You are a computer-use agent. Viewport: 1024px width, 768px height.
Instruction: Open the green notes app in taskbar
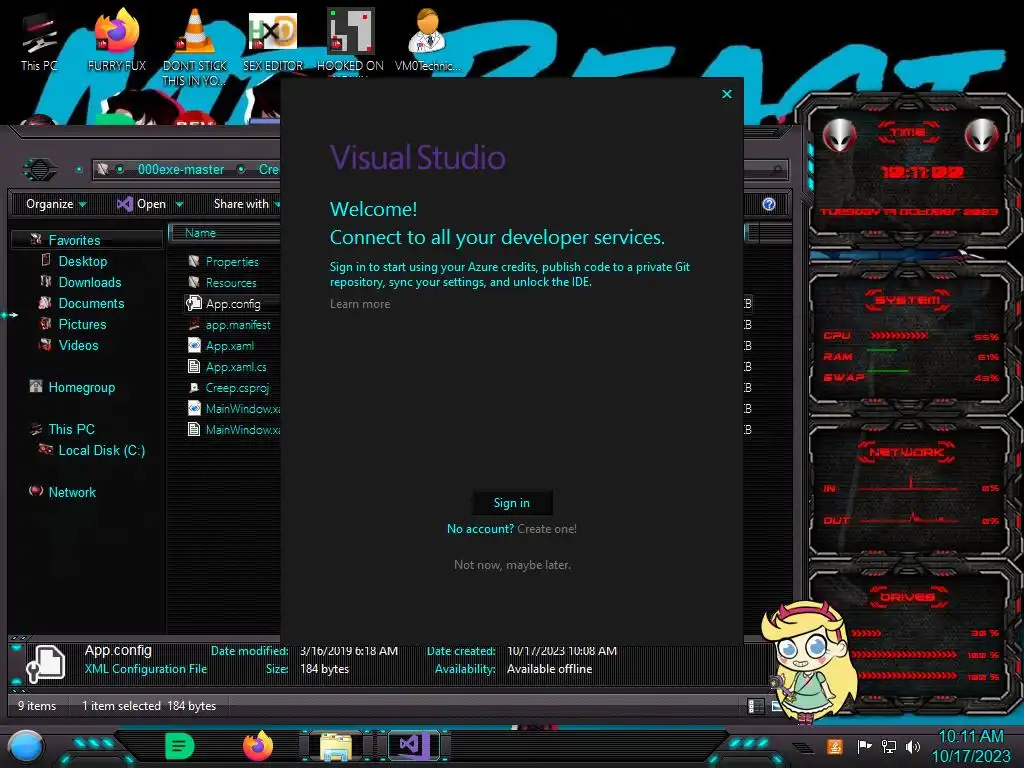click(x=180, y=746)
